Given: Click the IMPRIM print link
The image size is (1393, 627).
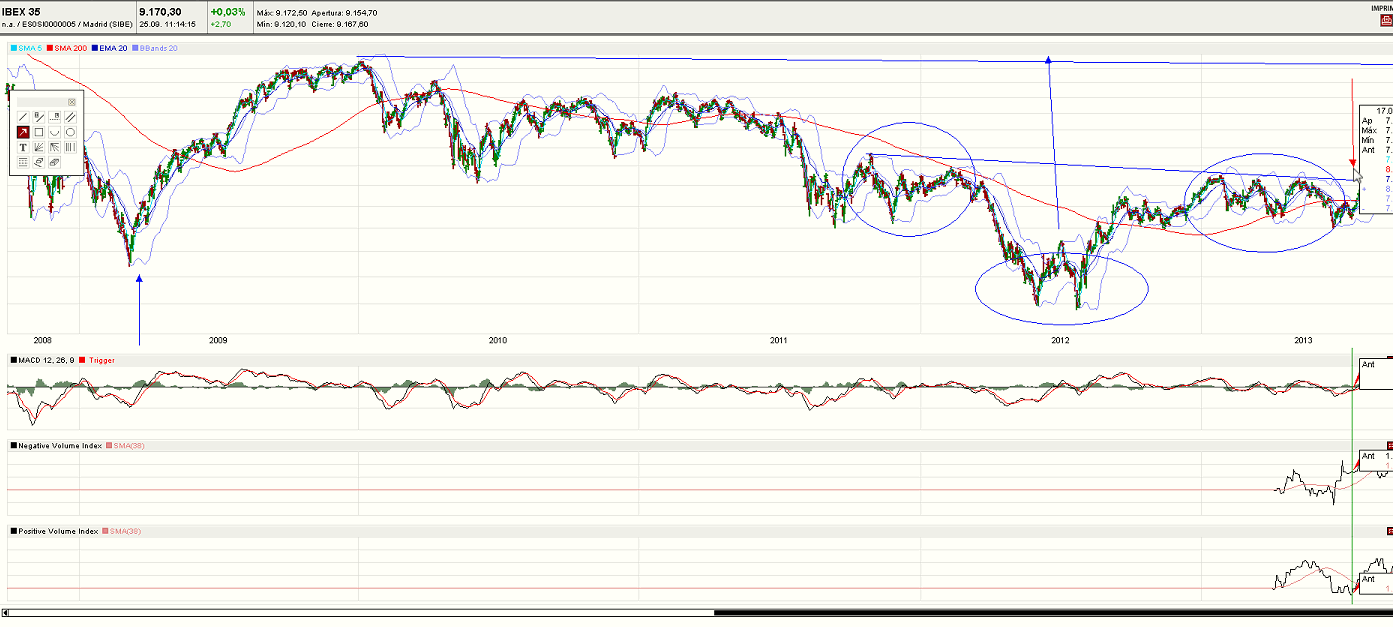Looking at the screenshot, I should coord(1380,8).
